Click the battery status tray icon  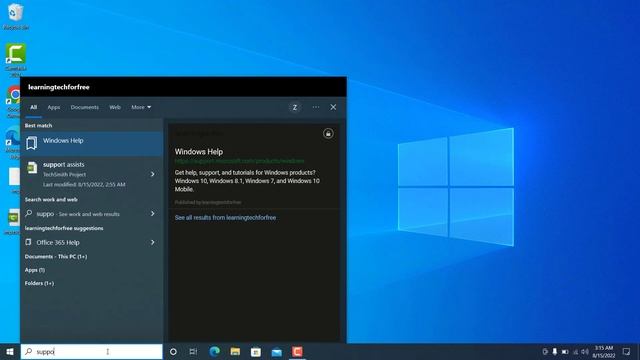pos(565,351)
